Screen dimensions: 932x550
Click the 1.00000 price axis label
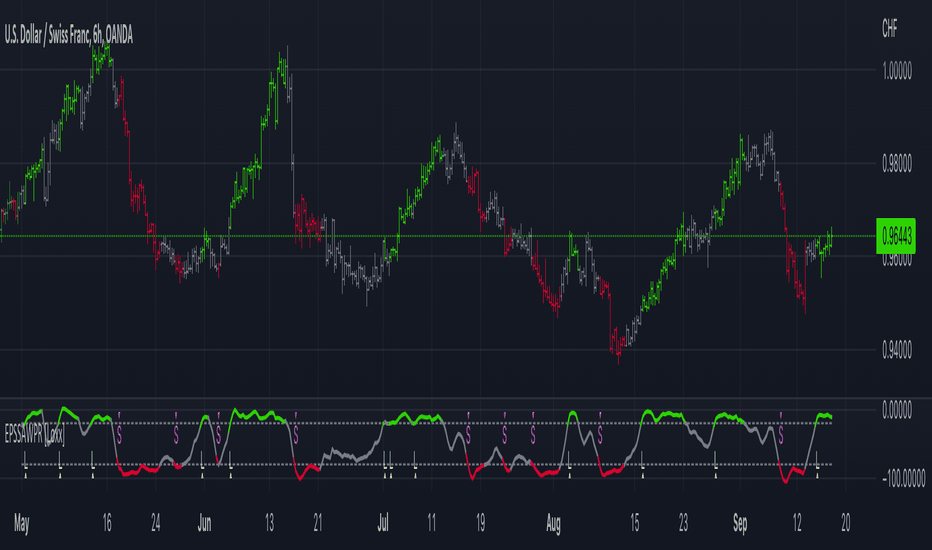click(x=897, y=72)
